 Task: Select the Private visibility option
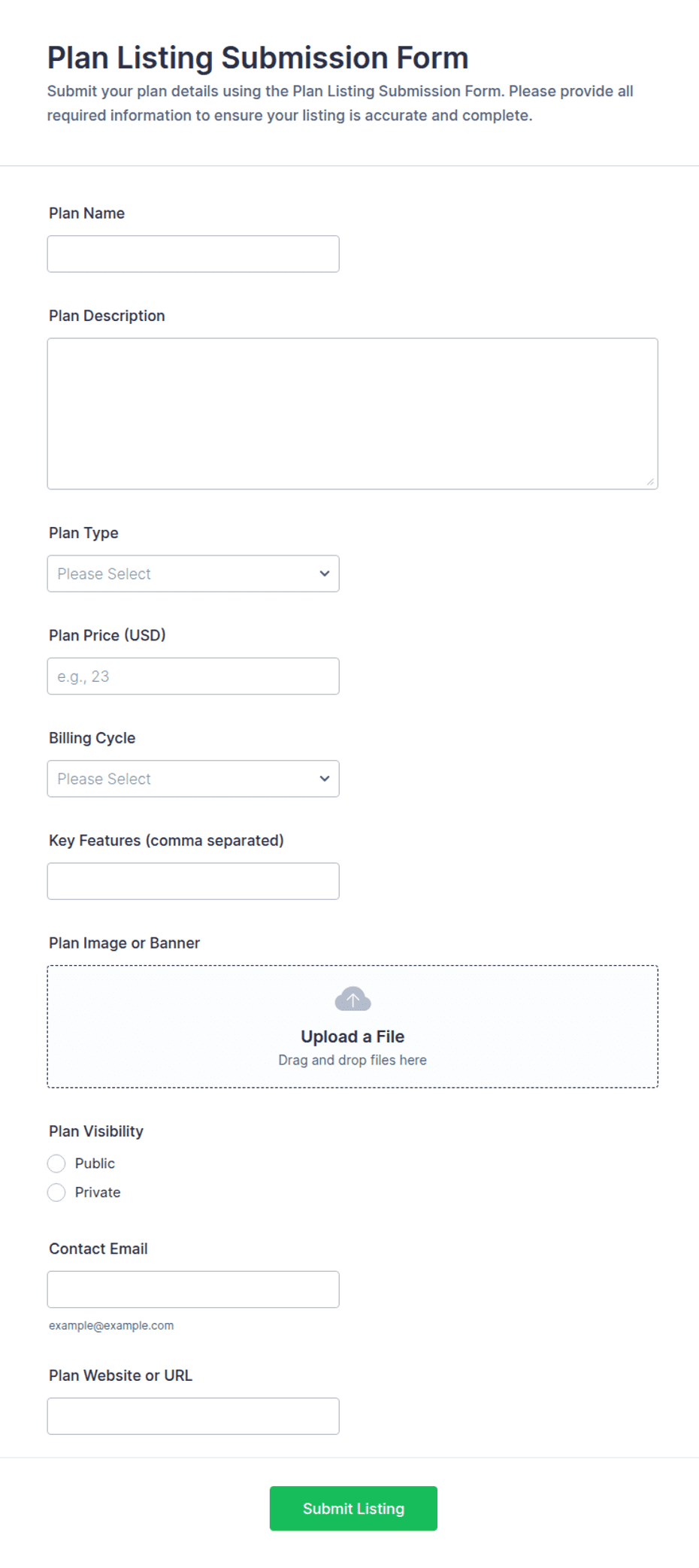[x=56, y=1193]
